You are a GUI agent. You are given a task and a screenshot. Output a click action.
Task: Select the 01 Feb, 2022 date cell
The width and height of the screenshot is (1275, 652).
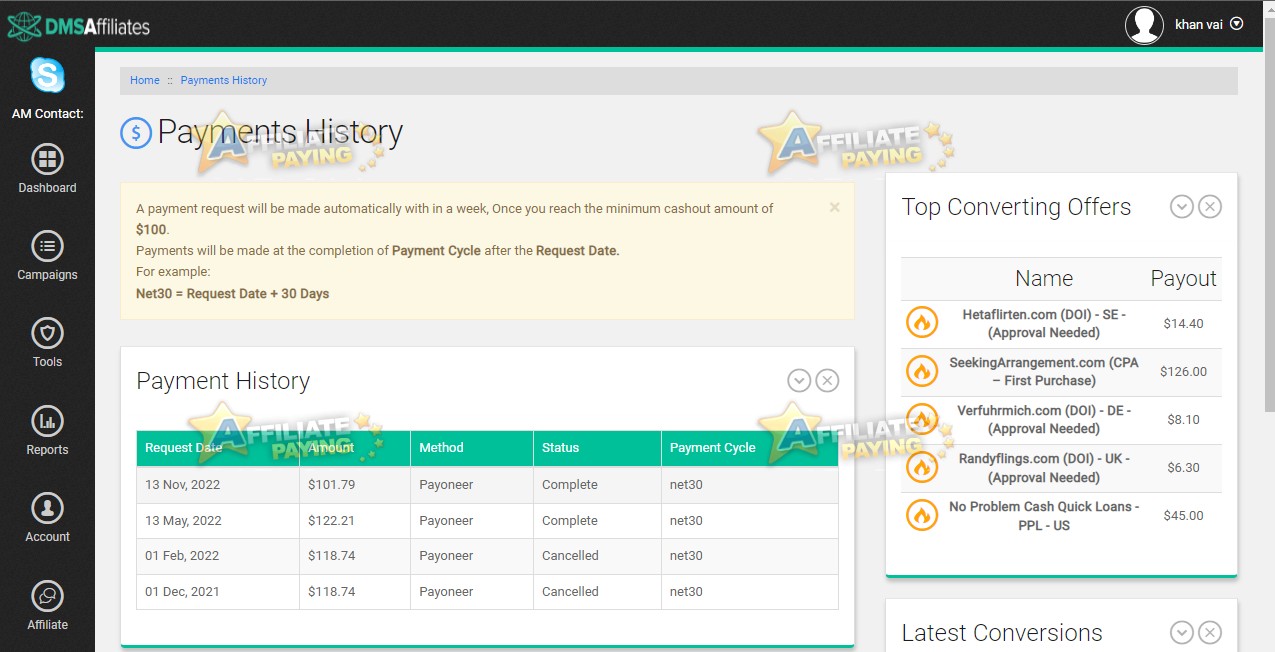pos(218,556)
